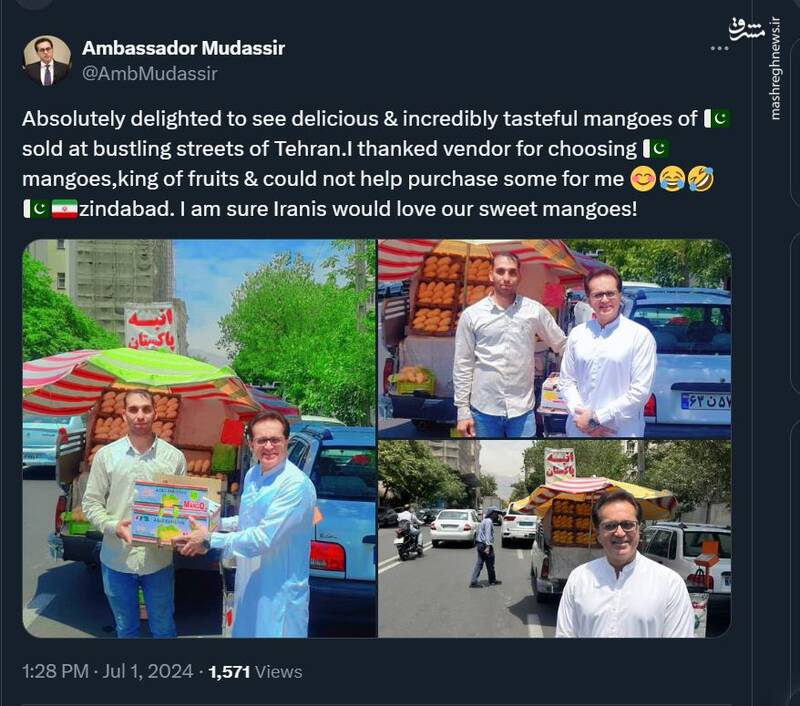Open the large left mango vendor photo
800x706 pixels.
[x=199, y=438]
